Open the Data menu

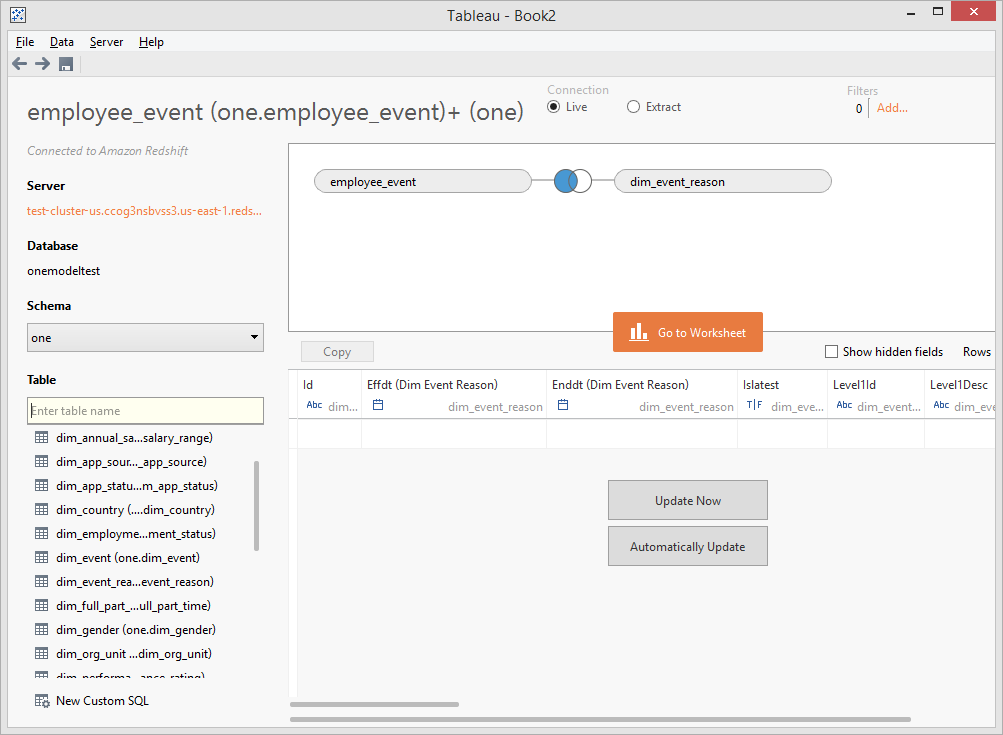[61, 42]
